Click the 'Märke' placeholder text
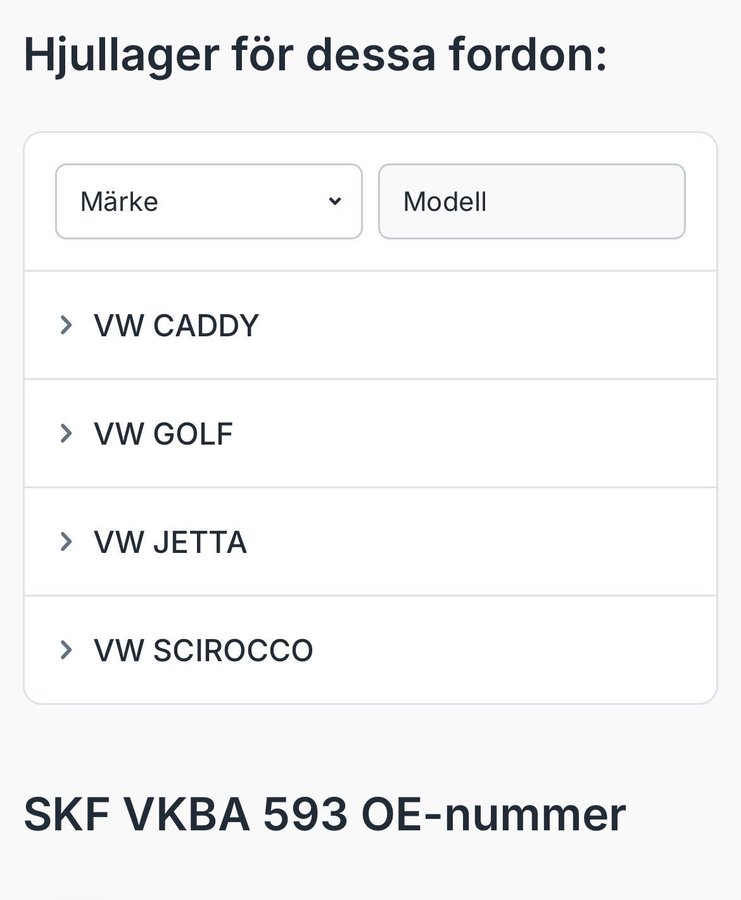This screenshot has height=900, width=741. [119, 202]
